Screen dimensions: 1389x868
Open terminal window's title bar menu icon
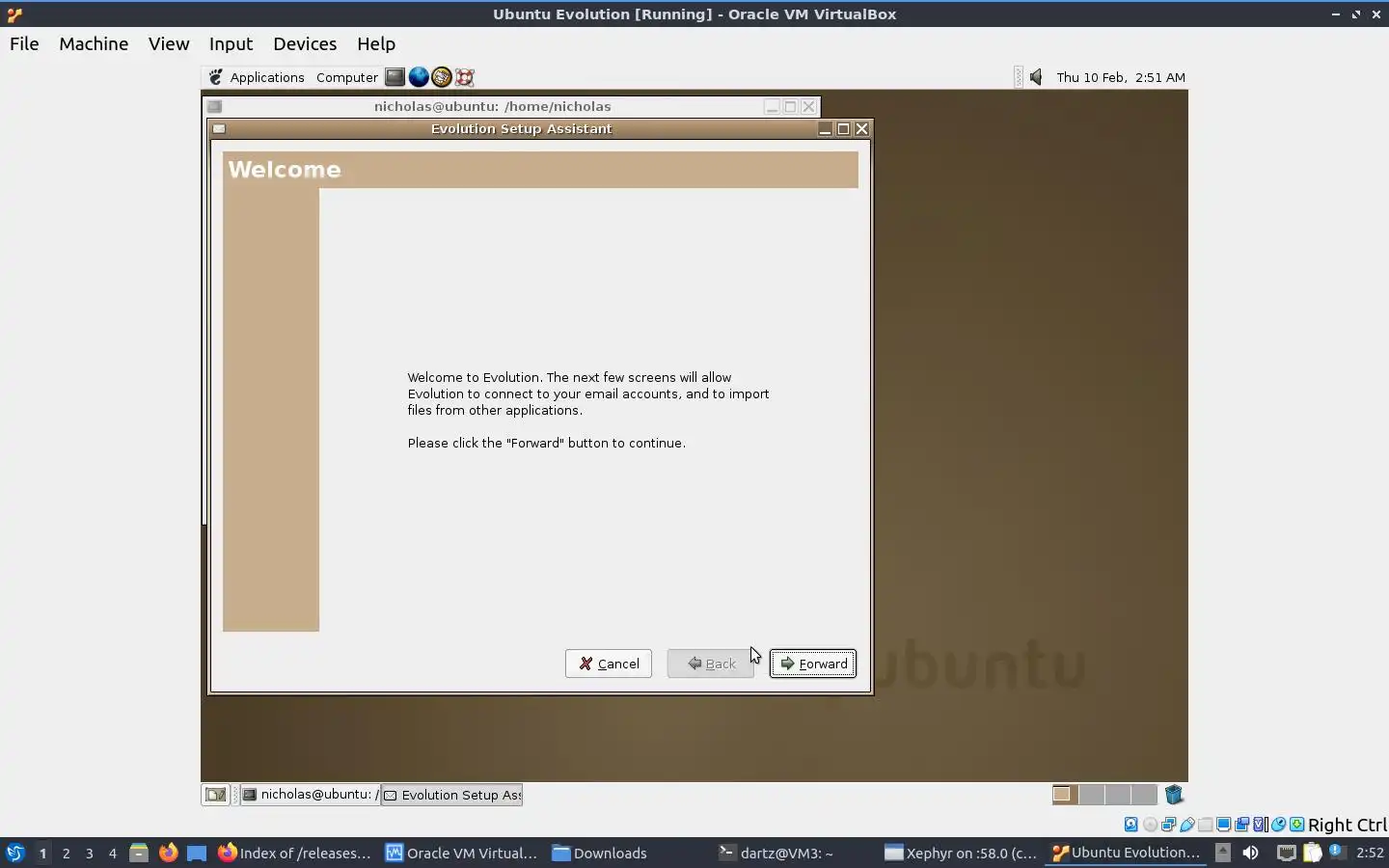point(214,106)
